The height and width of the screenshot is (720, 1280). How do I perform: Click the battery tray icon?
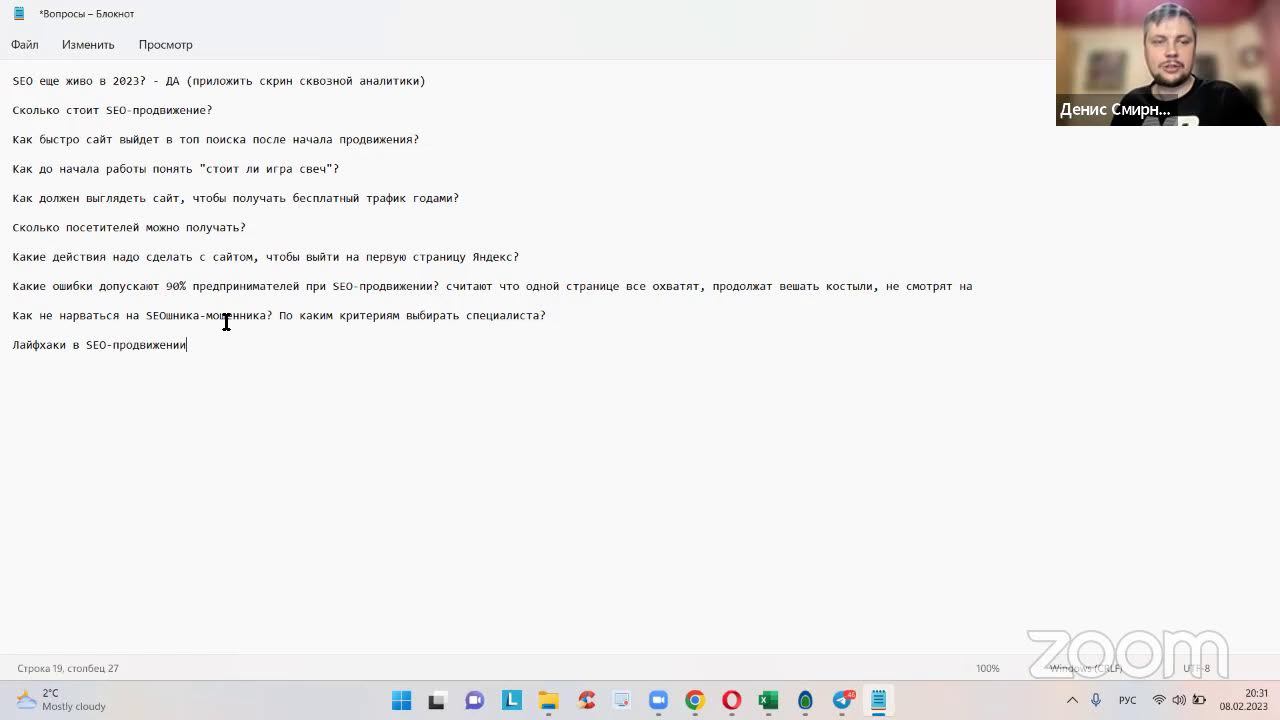coord(1199,700)
